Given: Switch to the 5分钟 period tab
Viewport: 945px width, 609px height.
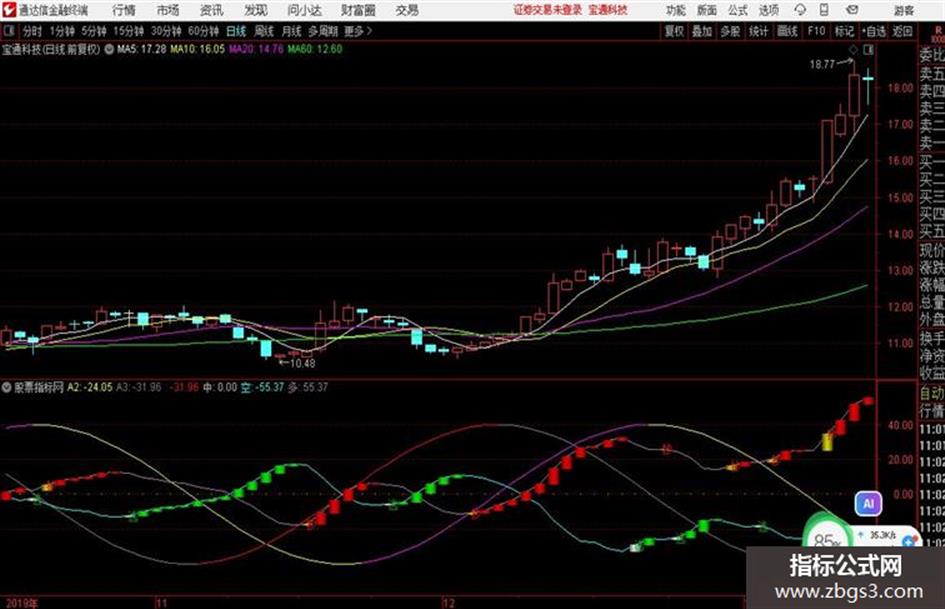Looking at the screenshot, I should [94, 31].
